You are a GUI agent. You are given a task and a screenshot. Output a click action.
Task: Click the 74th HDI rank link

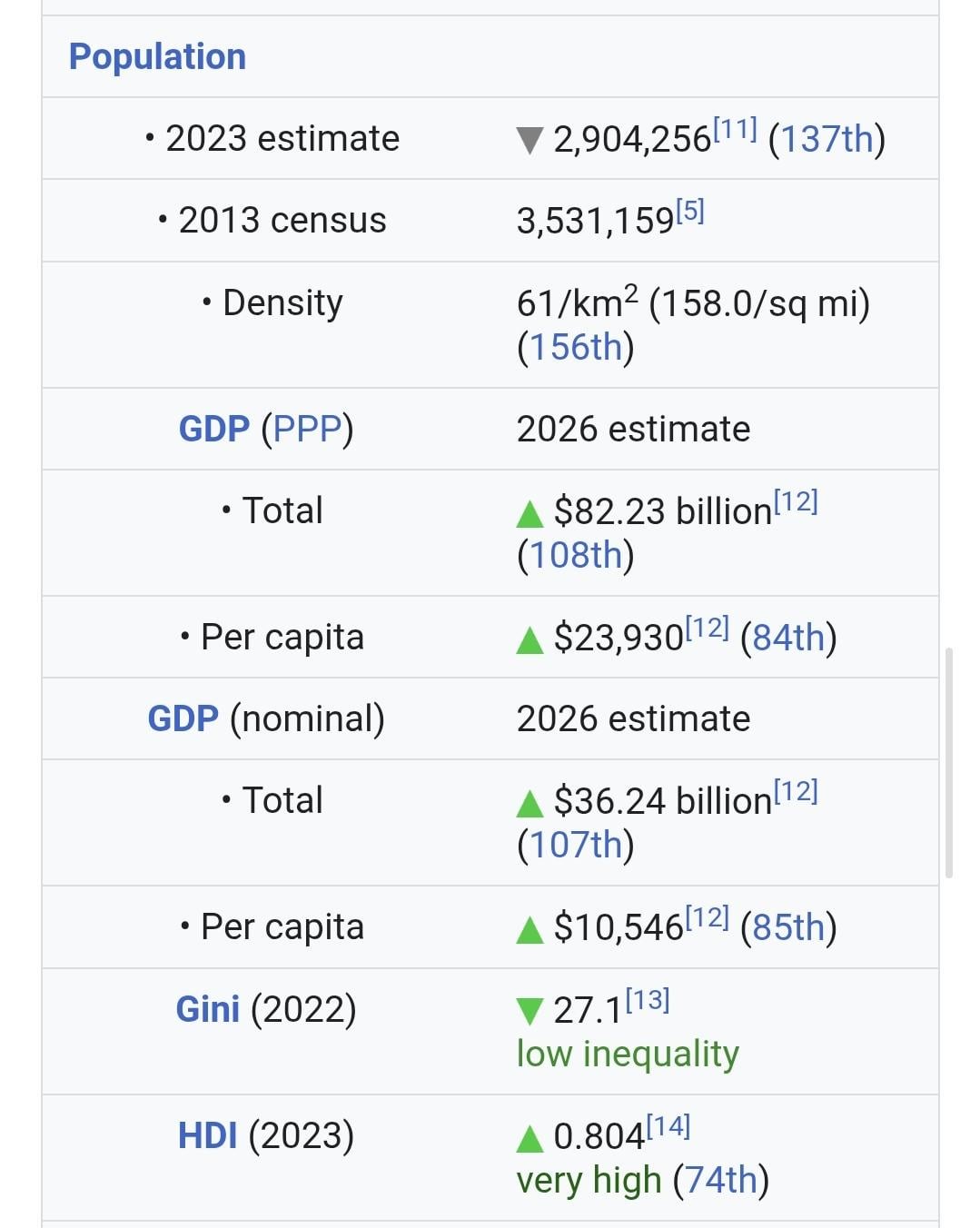click(720, 1180)
